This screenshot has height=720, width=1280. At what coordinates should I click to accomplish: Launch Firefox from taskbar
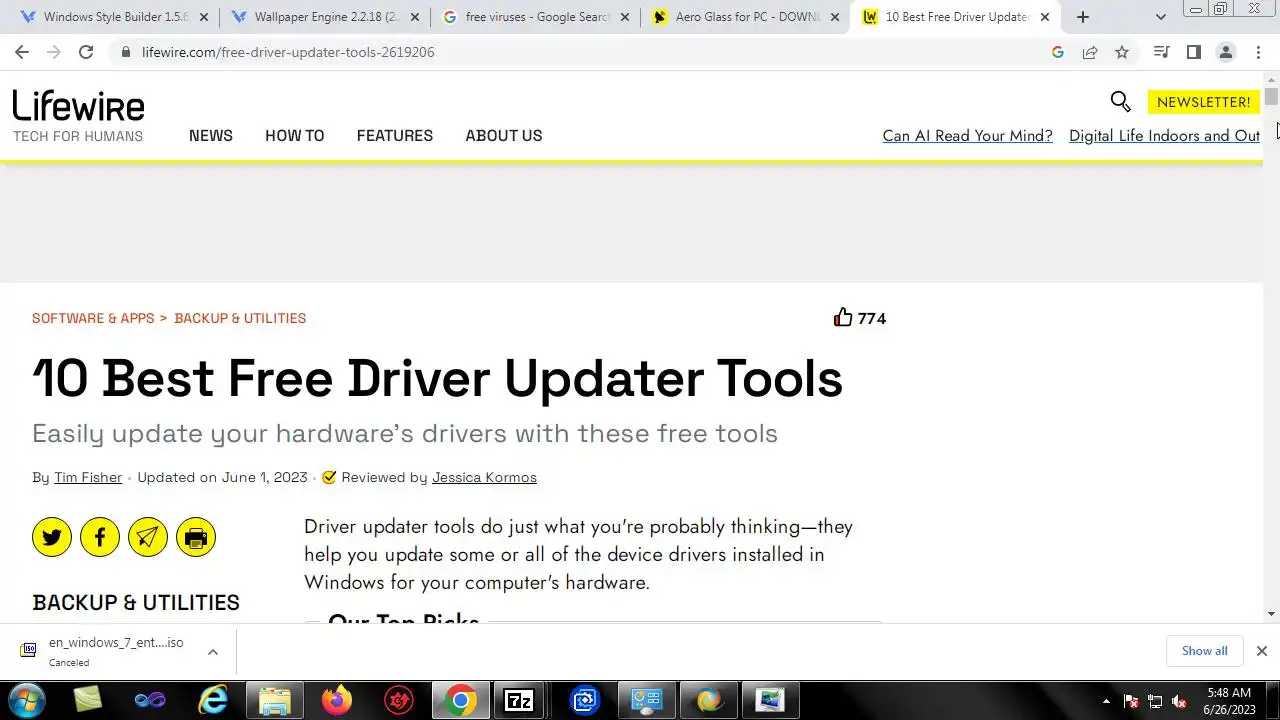(337, 701)
